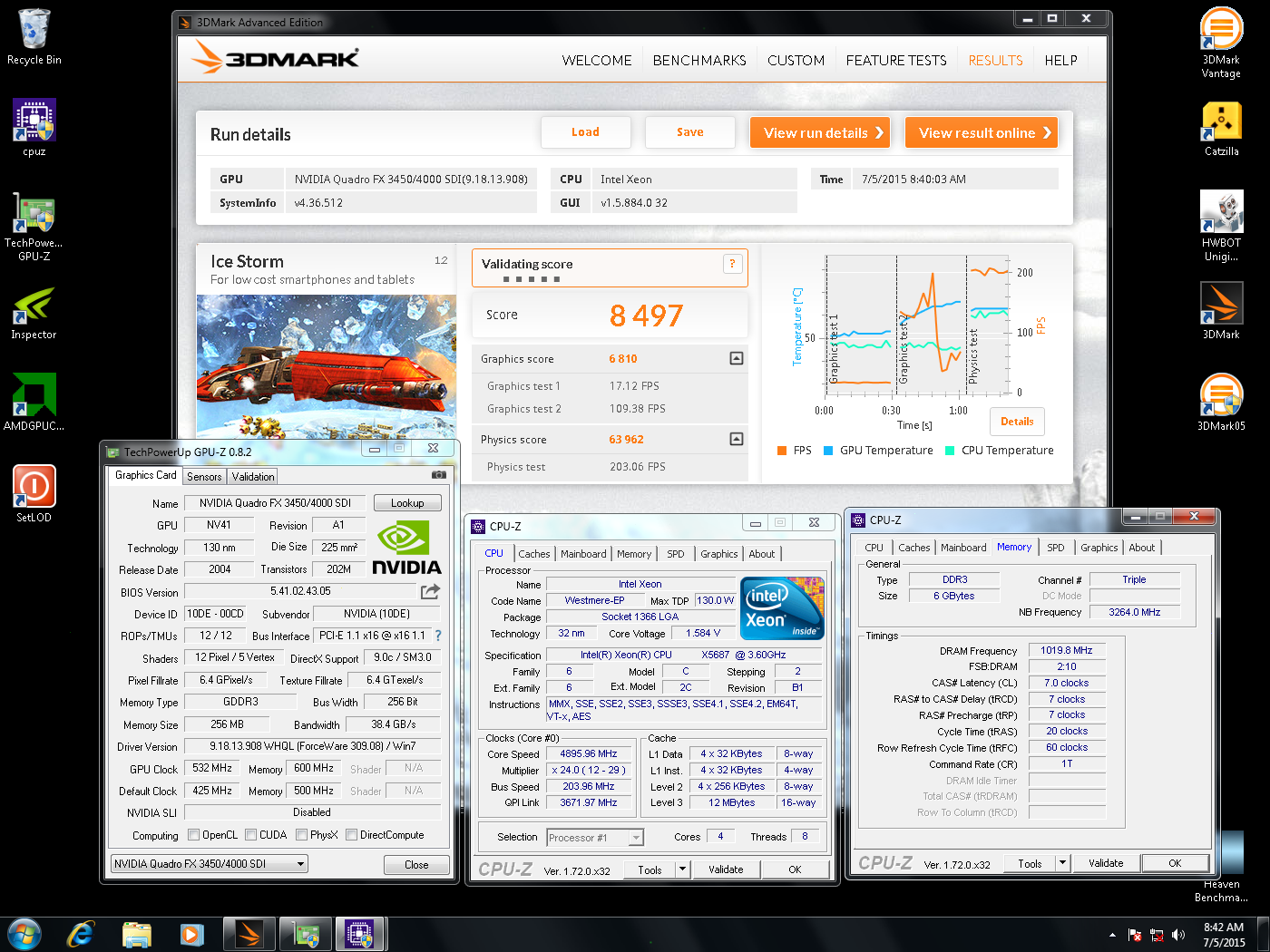Open Windows Explorer from the taskbar

[x=136, y=934]
